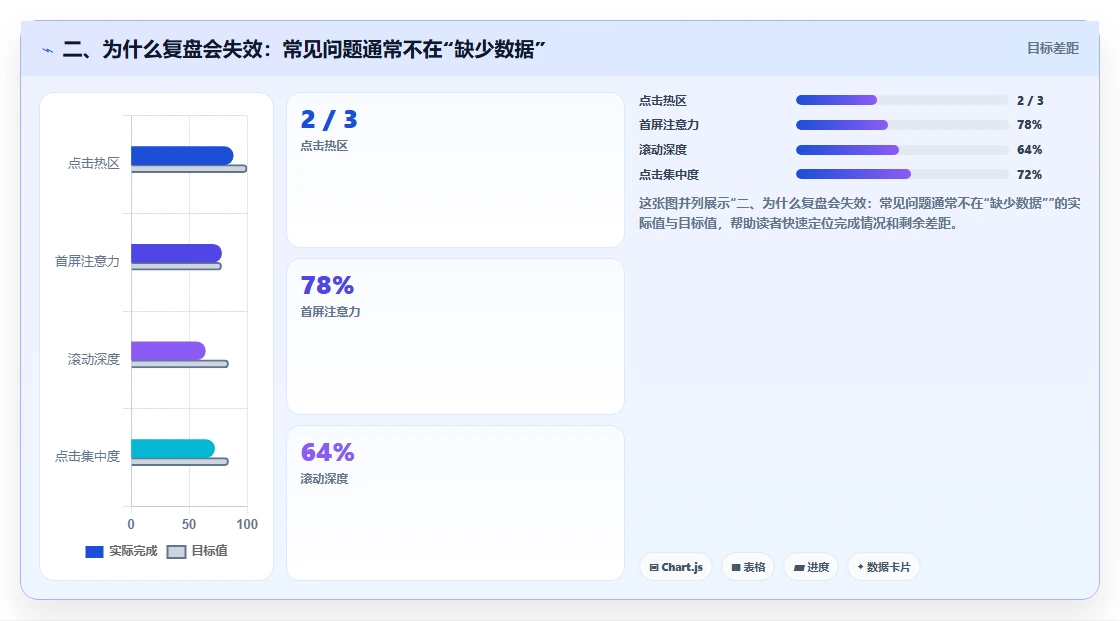The height and width of the screenshot is (621, 1120).
Task: Click the 数据卡片 tag chip
Action: click(884, 567)
